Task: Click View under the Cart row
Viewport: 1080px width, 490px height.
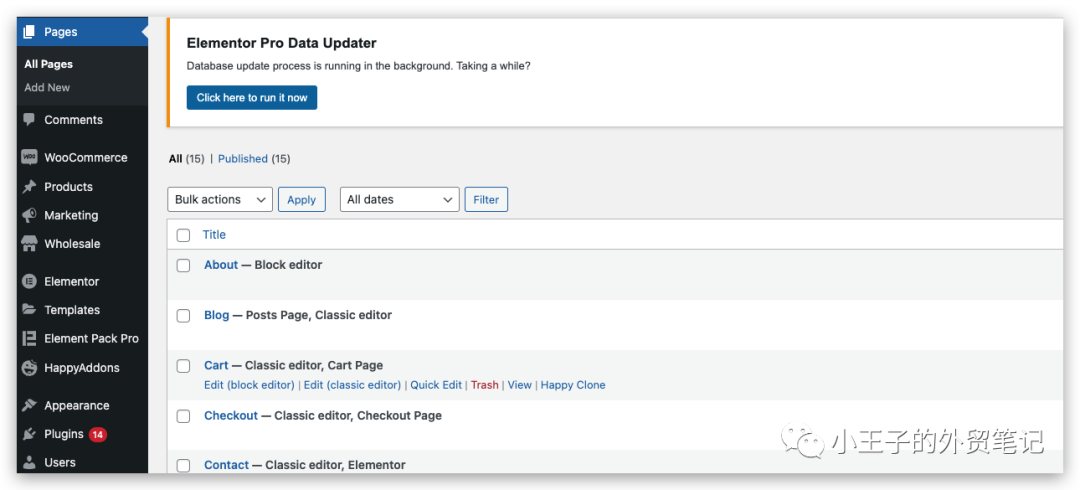Action: pos(519,385)
